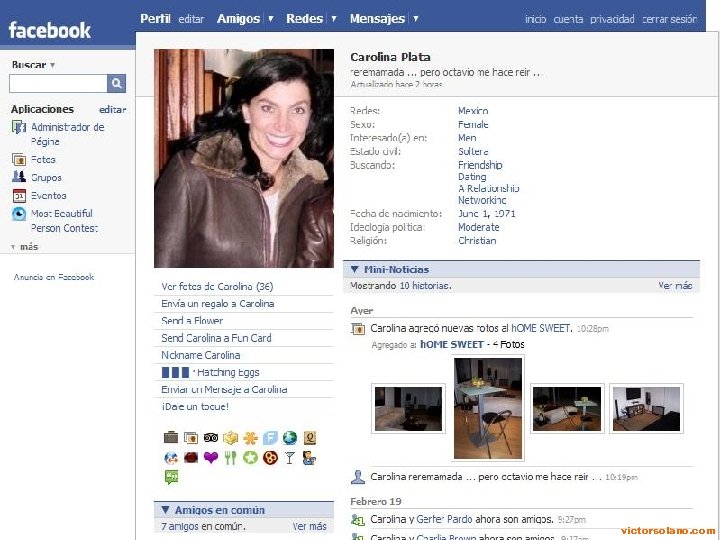This screenshot has width=720, height=540.
Task: Click Nickname Carolina link
Action: coord(201,355)
